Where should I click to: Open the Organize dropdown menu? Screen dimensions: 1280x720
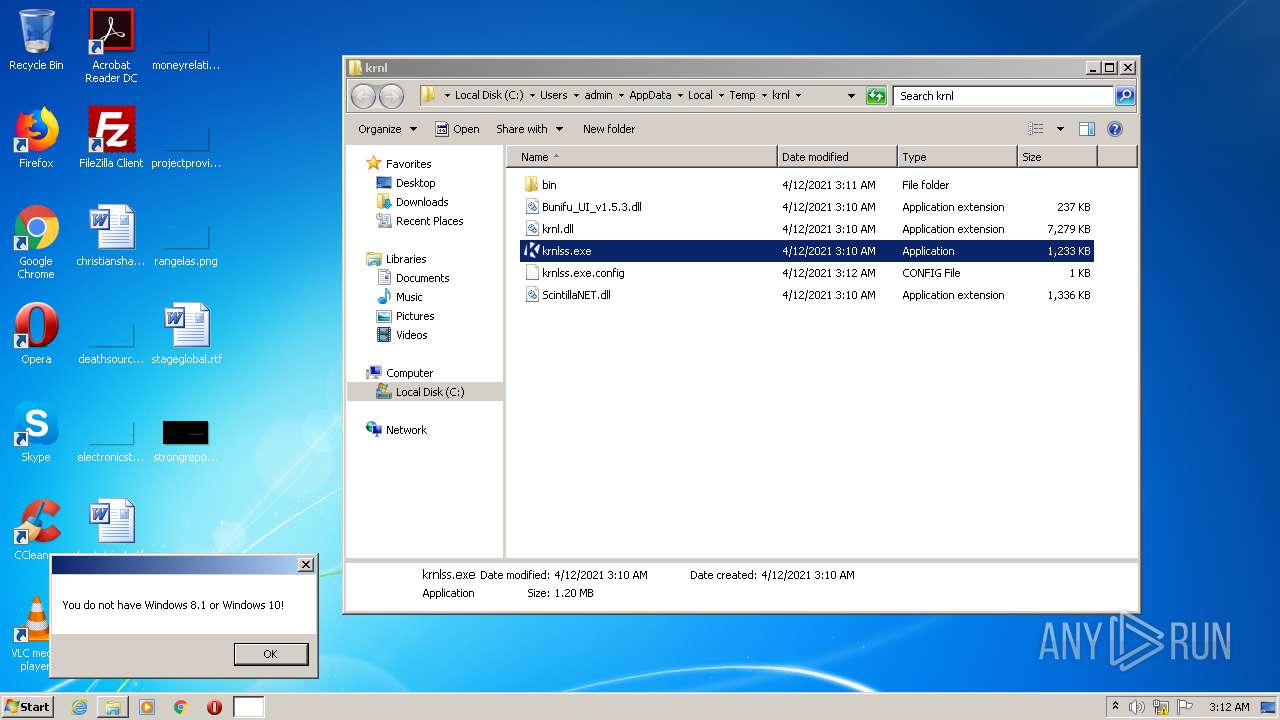click(386, 129)
